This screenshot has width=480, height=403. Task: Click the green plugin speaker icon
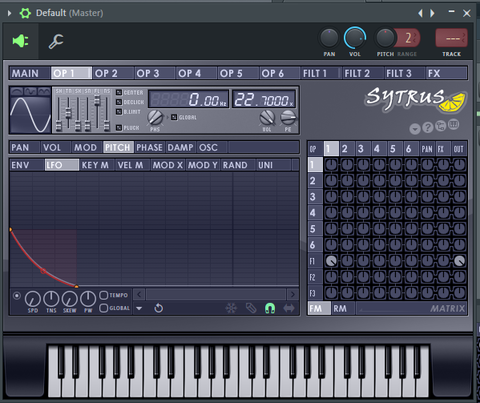21,41
